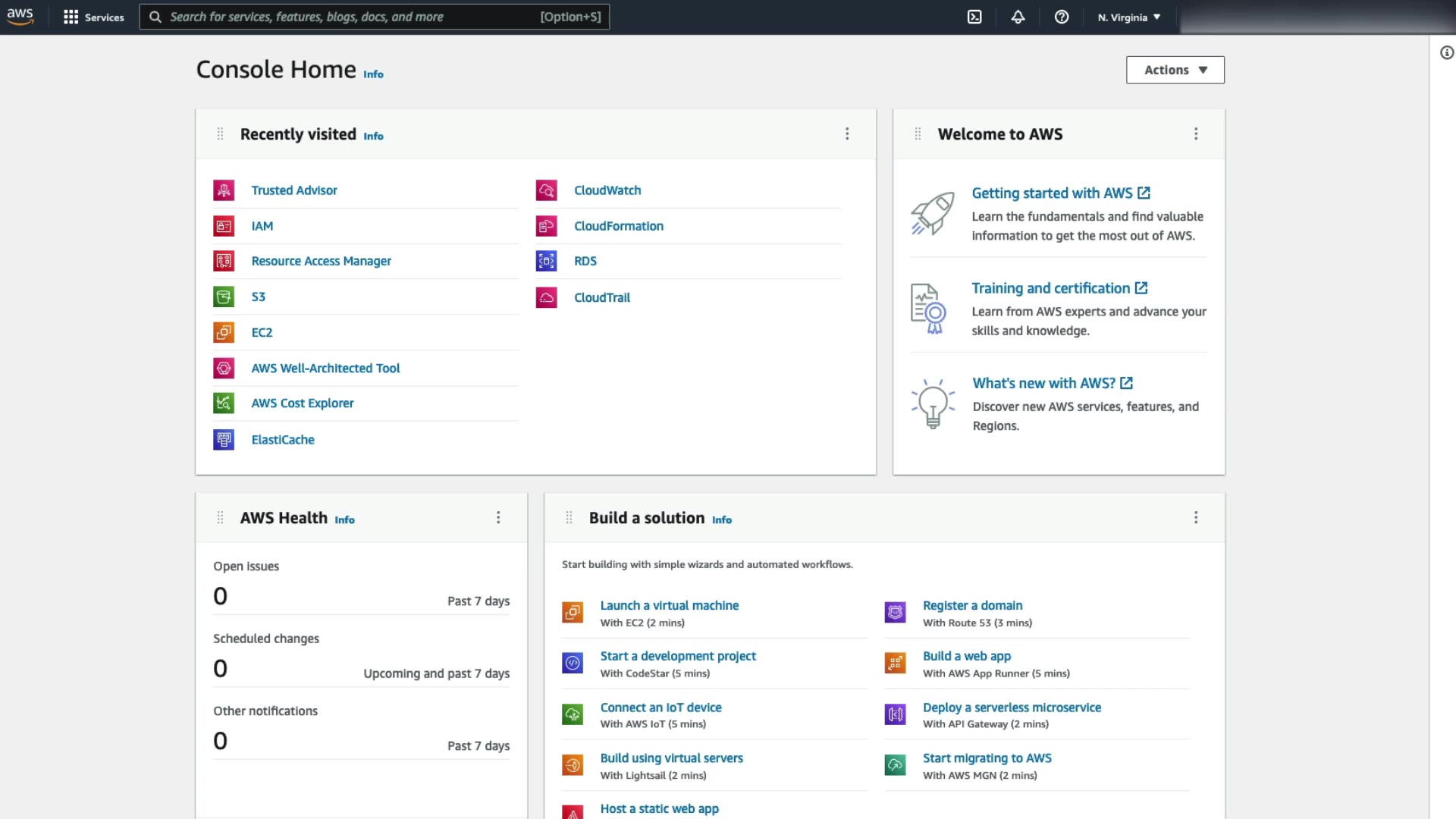The width and height of the screenshot is (1456, 819).
Task: Click the ElastiCache service icon
Action: coord(224,440)
